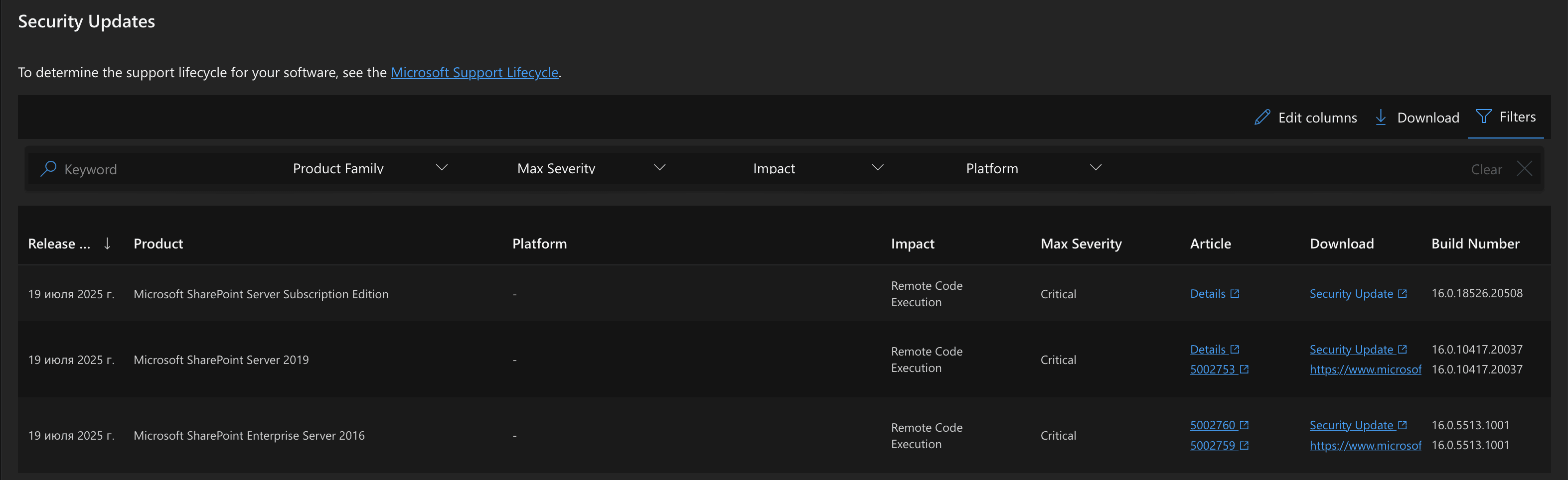This screenshot has height=480, width=1568.
Task: Click the Max Severity chevron arrow
Action: (x=660, y=167)
